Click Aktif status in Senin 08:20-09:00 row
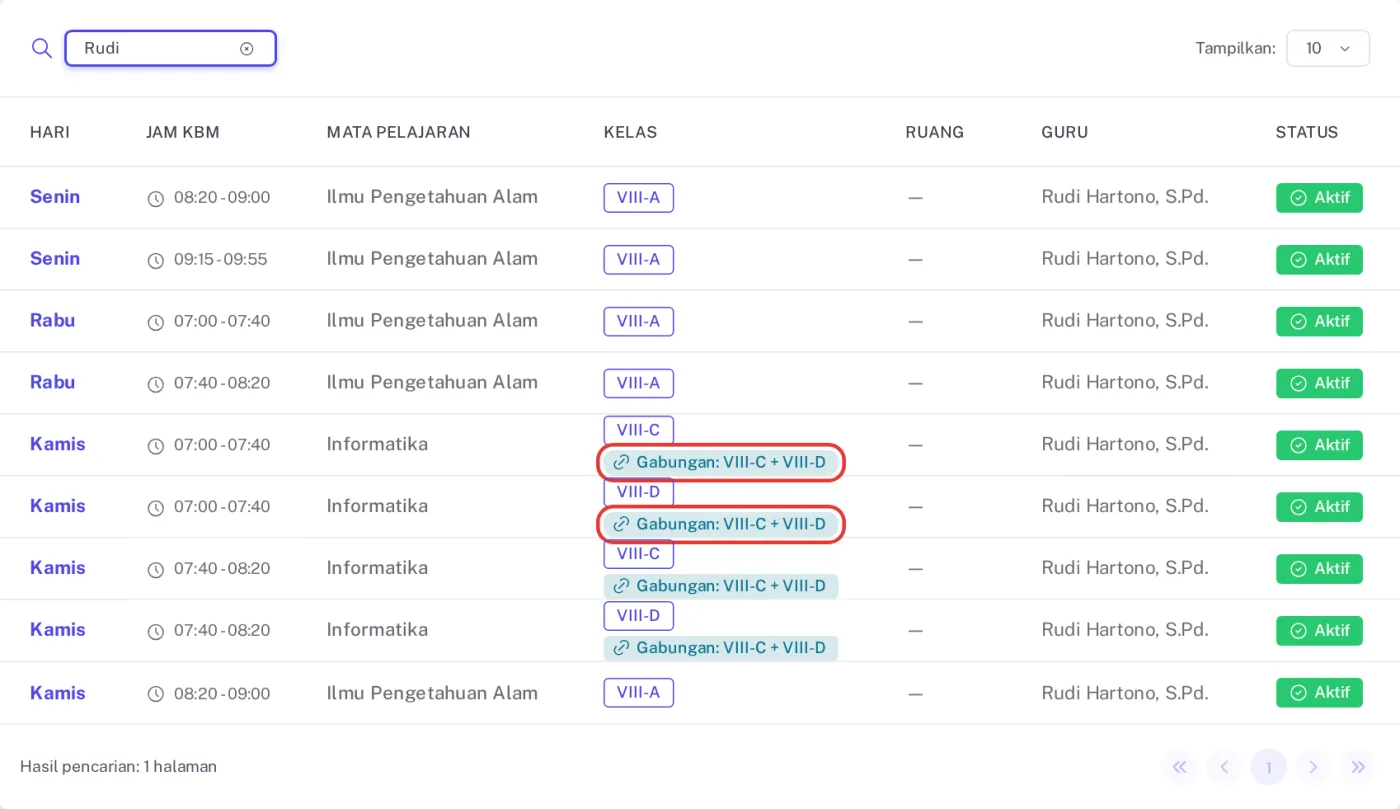Viewport: 1400px width, 809px height. [1319, 198]
